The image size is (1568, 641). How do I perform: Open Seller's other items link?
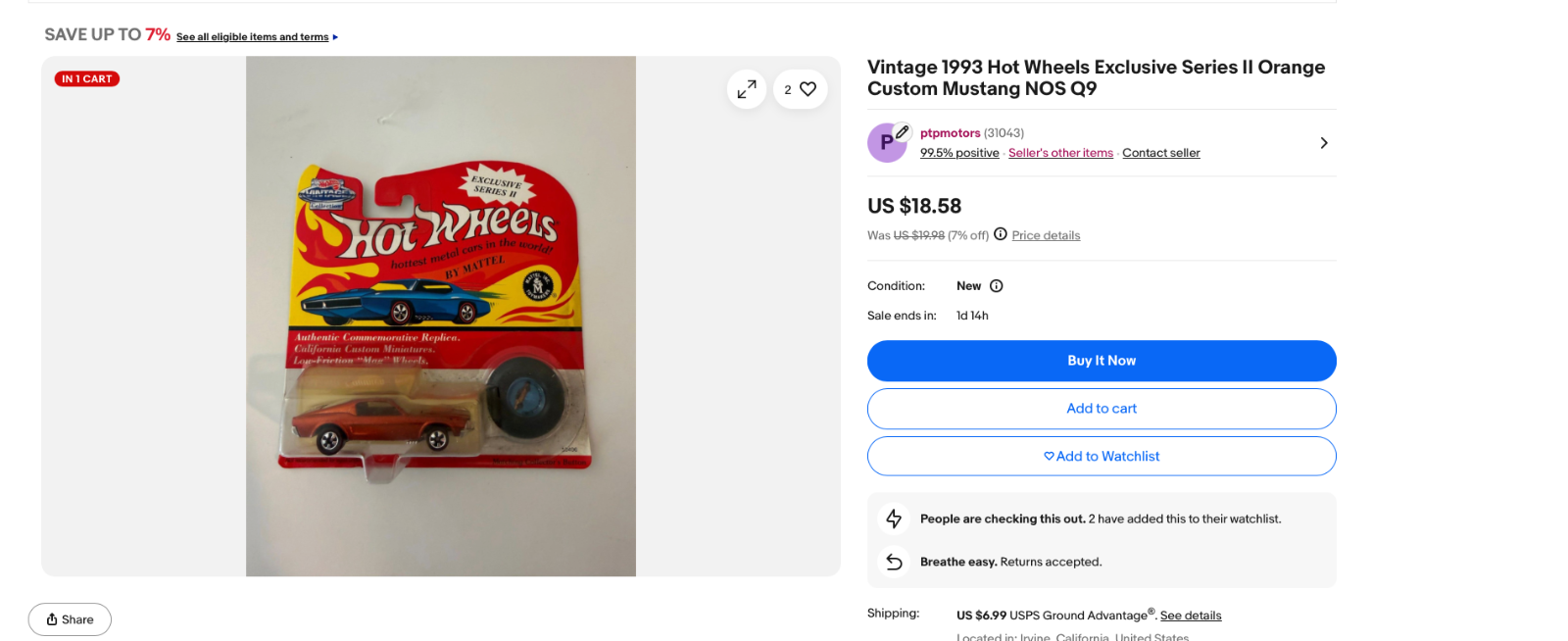[1060, 153]
